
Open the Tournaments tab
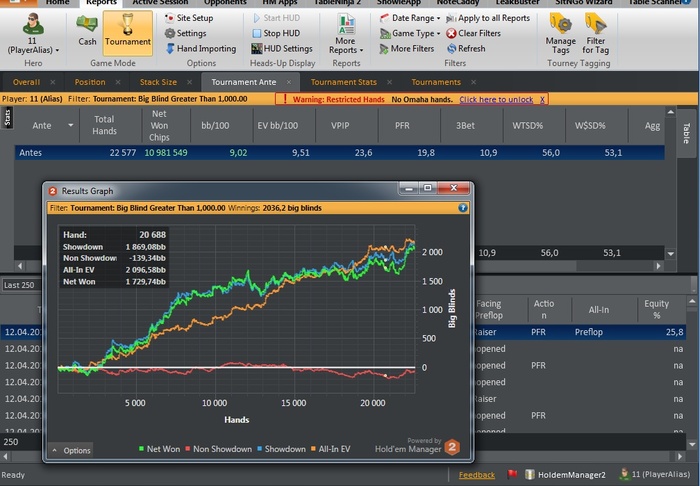coord(436,82)
